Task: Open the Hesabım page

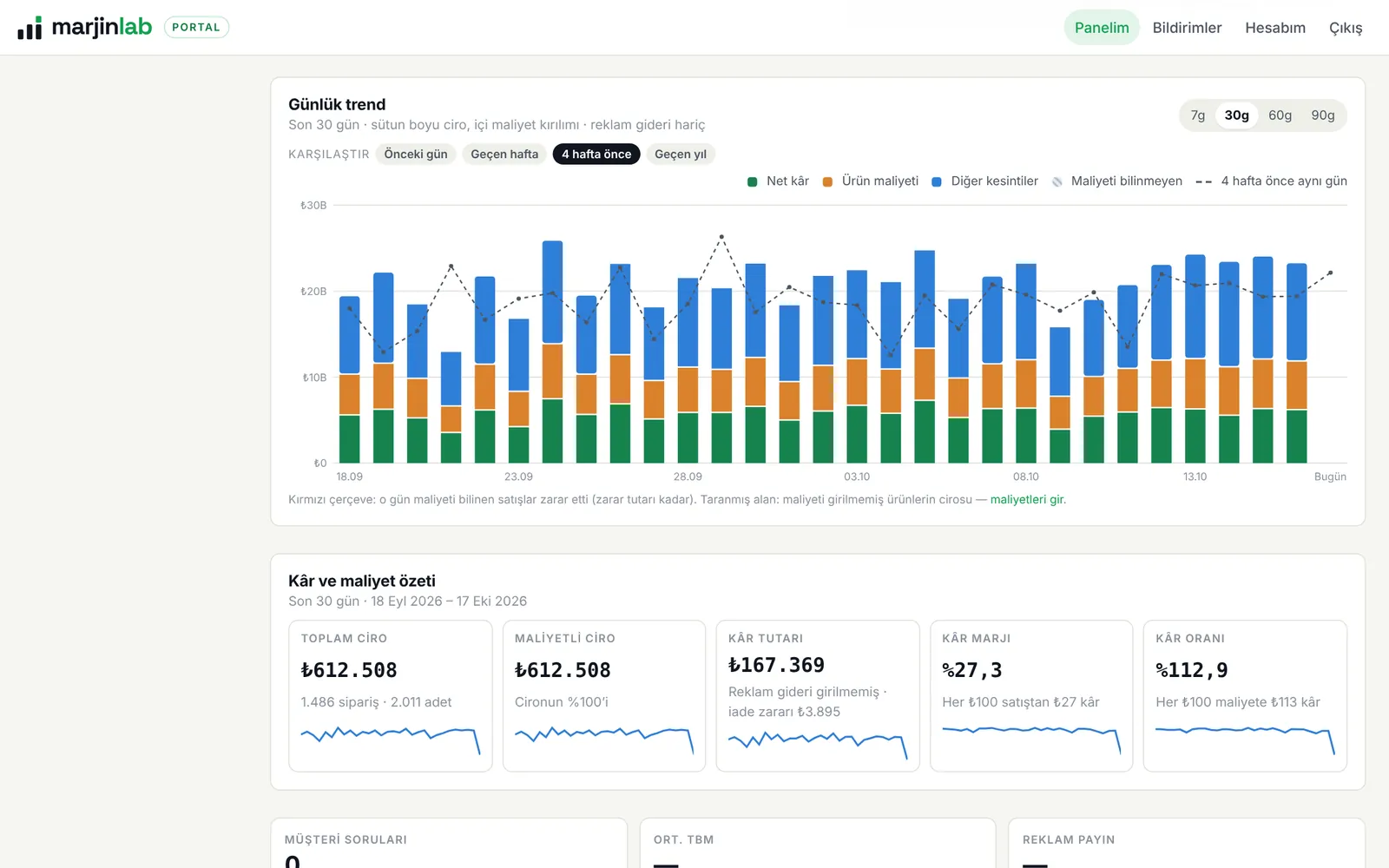Action: 1275,28
